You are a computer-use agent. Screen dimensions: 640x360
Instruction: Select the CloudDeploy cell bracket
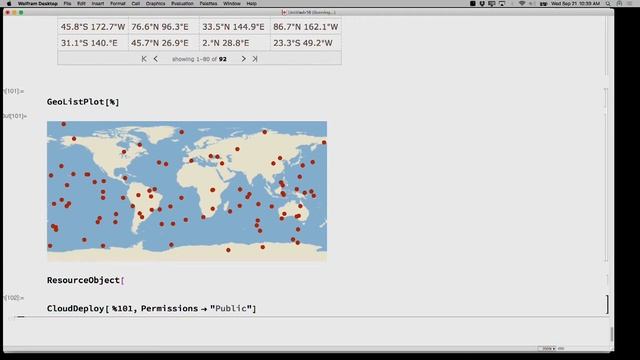point(607,304)
